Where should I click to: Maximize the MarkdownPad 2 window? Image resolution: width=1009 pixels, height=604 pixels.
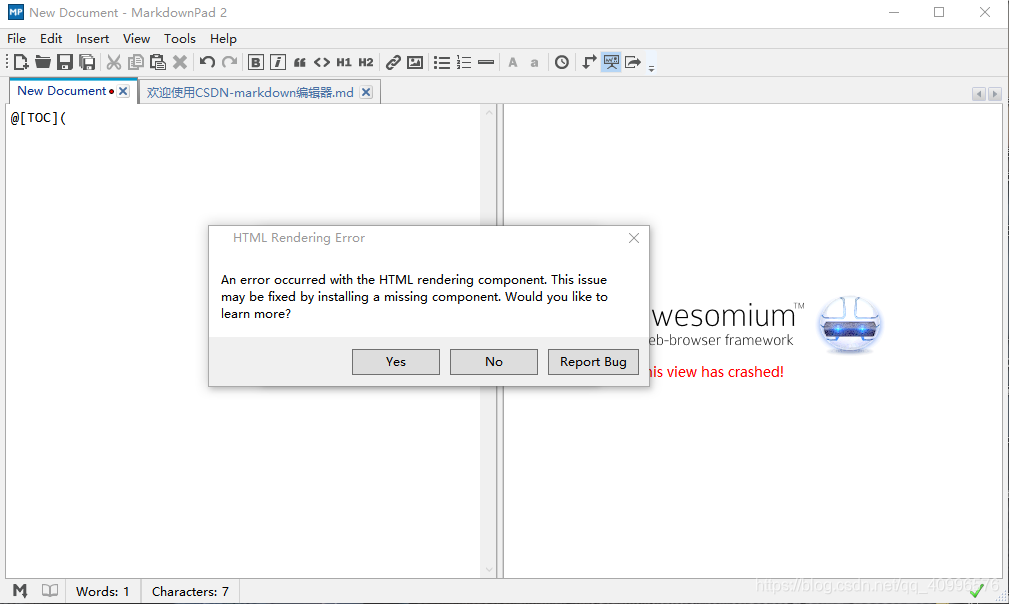pos(939,13)
